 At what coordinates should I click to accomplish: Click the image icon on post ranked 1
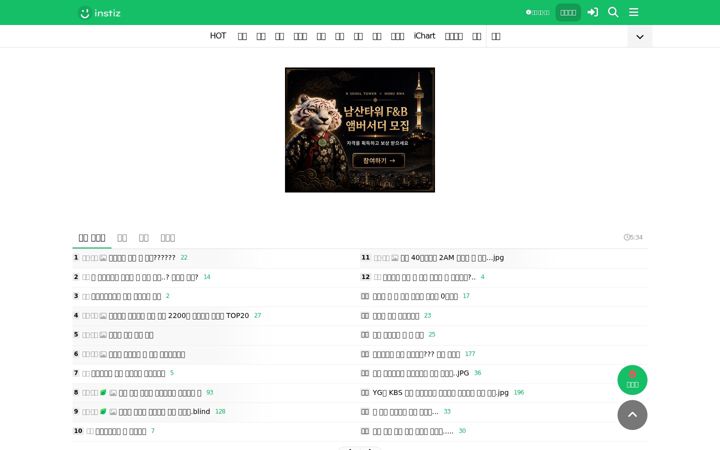click(x=103, y=258)
